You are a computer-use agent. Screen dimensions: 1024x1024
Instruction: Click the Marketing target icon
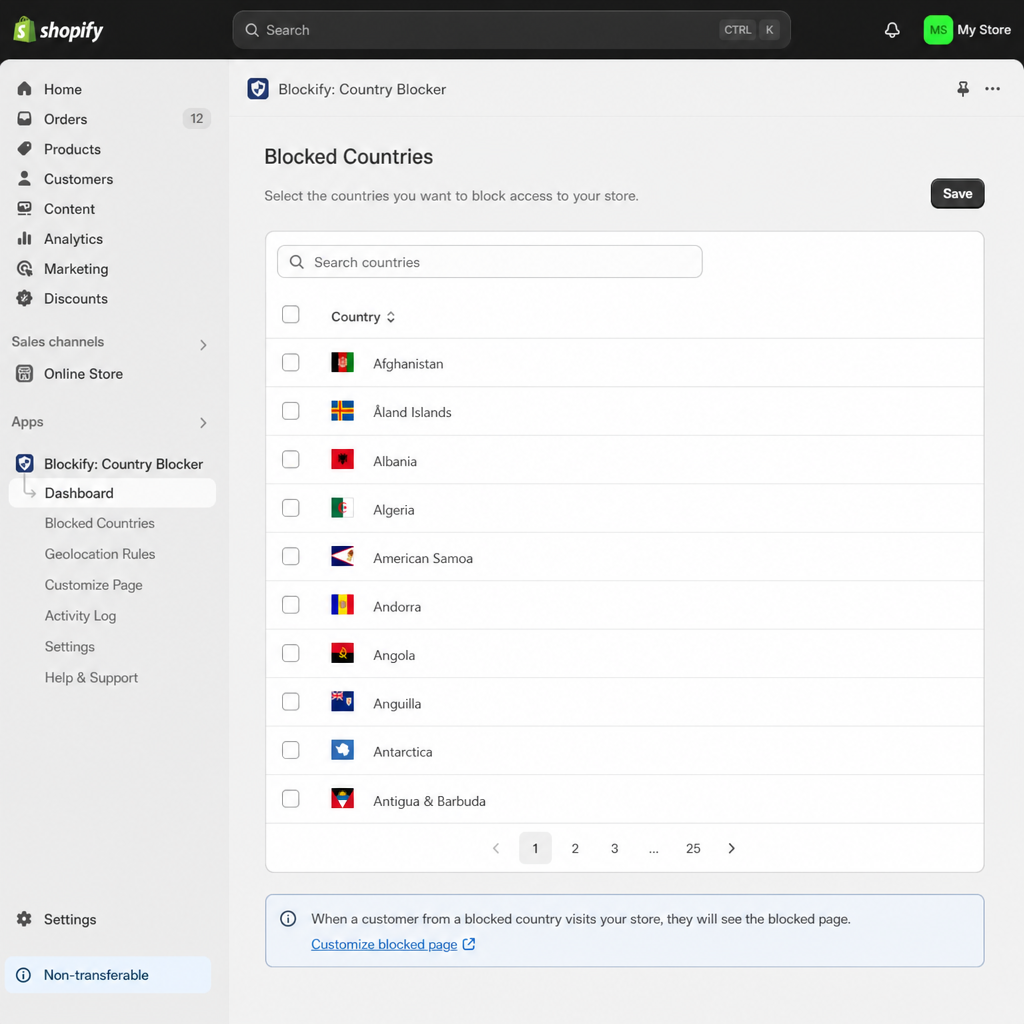pyautogui.click(x=25, y=268)
